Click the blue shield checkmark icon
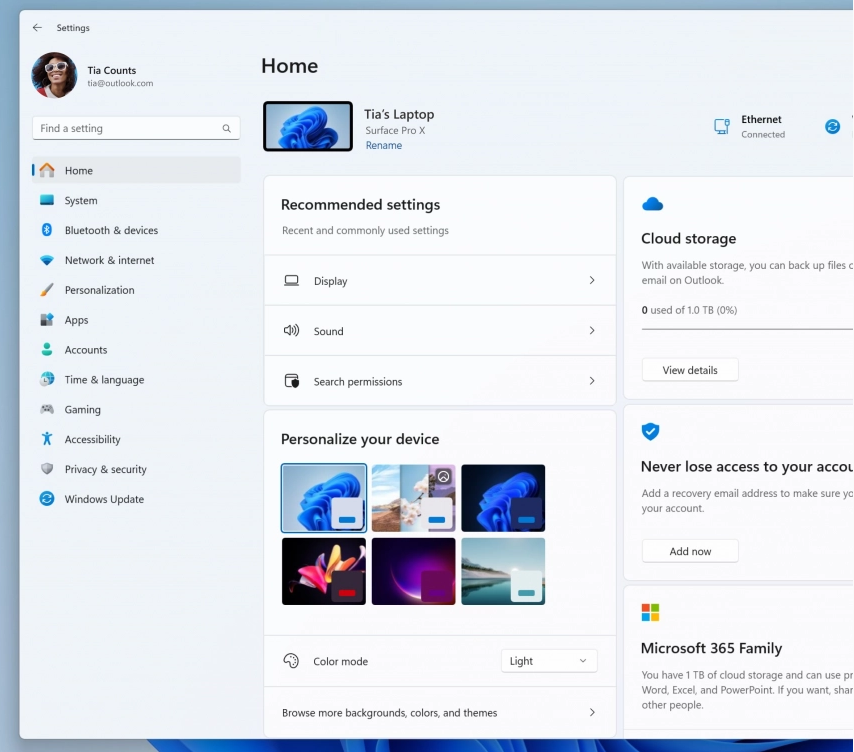Viewport: 854px width, 752px height. (x=650, y=431)
